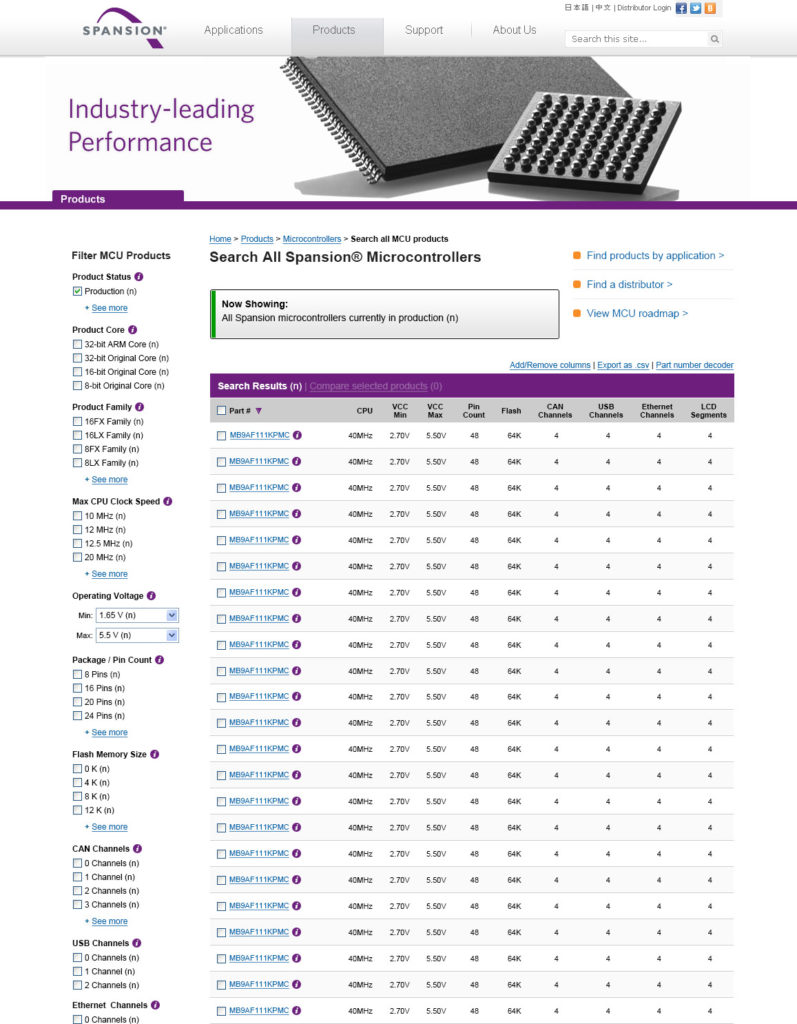Image resolution: width=797 pixels, height=1024 pixels.
Task: Show info icon beside Product Status
Action: pos(139,276)
